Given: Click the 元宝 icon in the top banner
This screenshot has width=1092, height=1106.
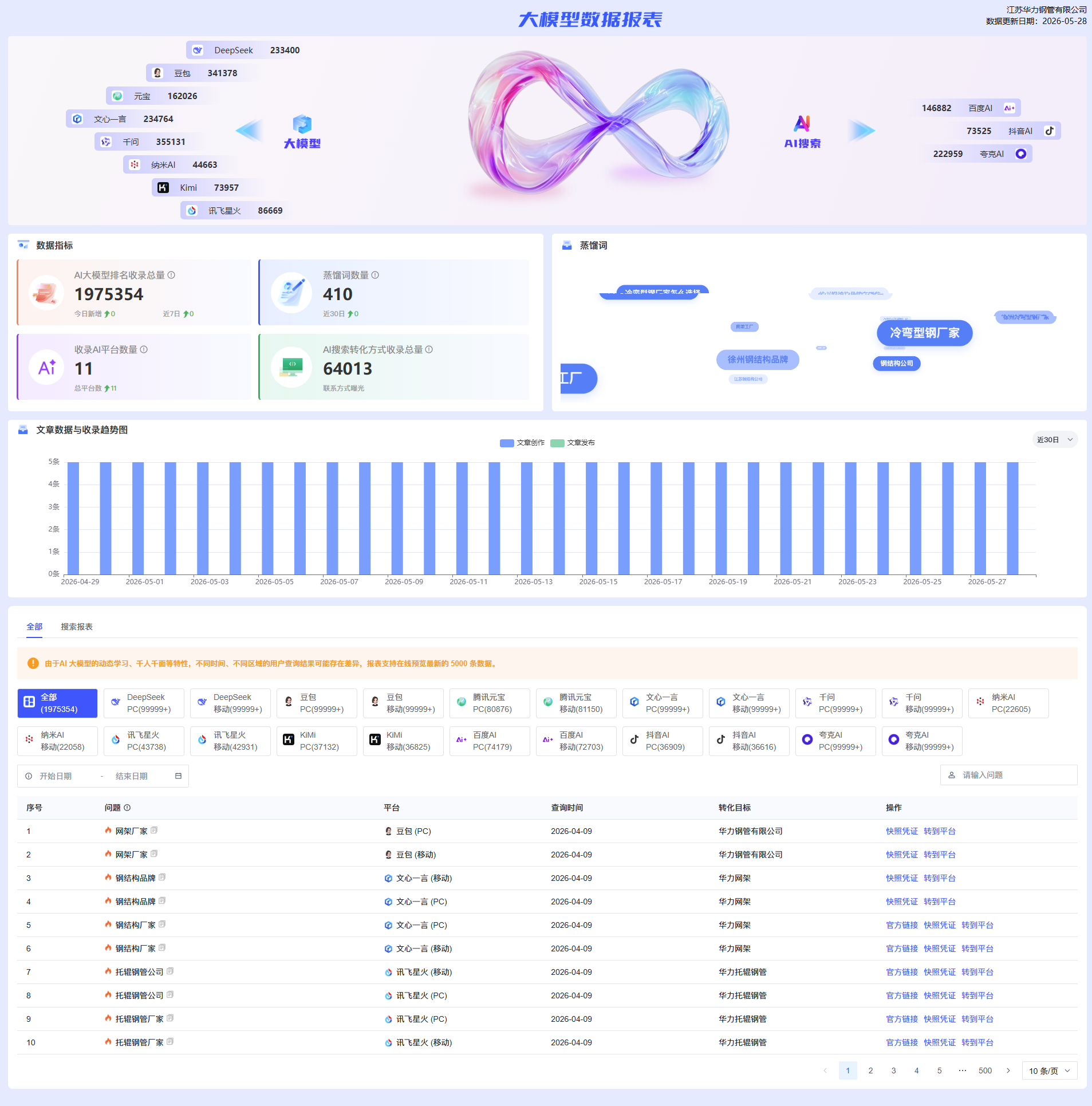Looking at the screenshot, I should click(x=117, y=96).
